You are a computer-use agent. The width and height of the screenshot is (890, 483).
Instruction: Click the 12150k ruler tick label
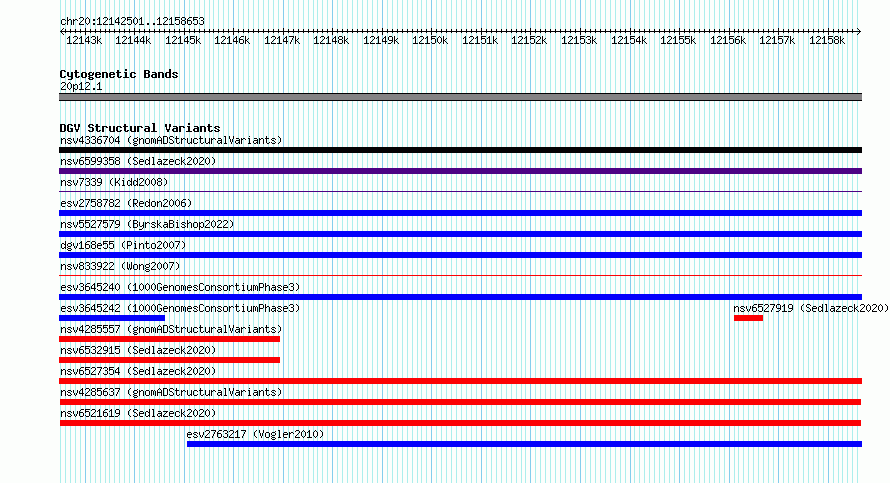pyautogui.click(x=430, y=40)
